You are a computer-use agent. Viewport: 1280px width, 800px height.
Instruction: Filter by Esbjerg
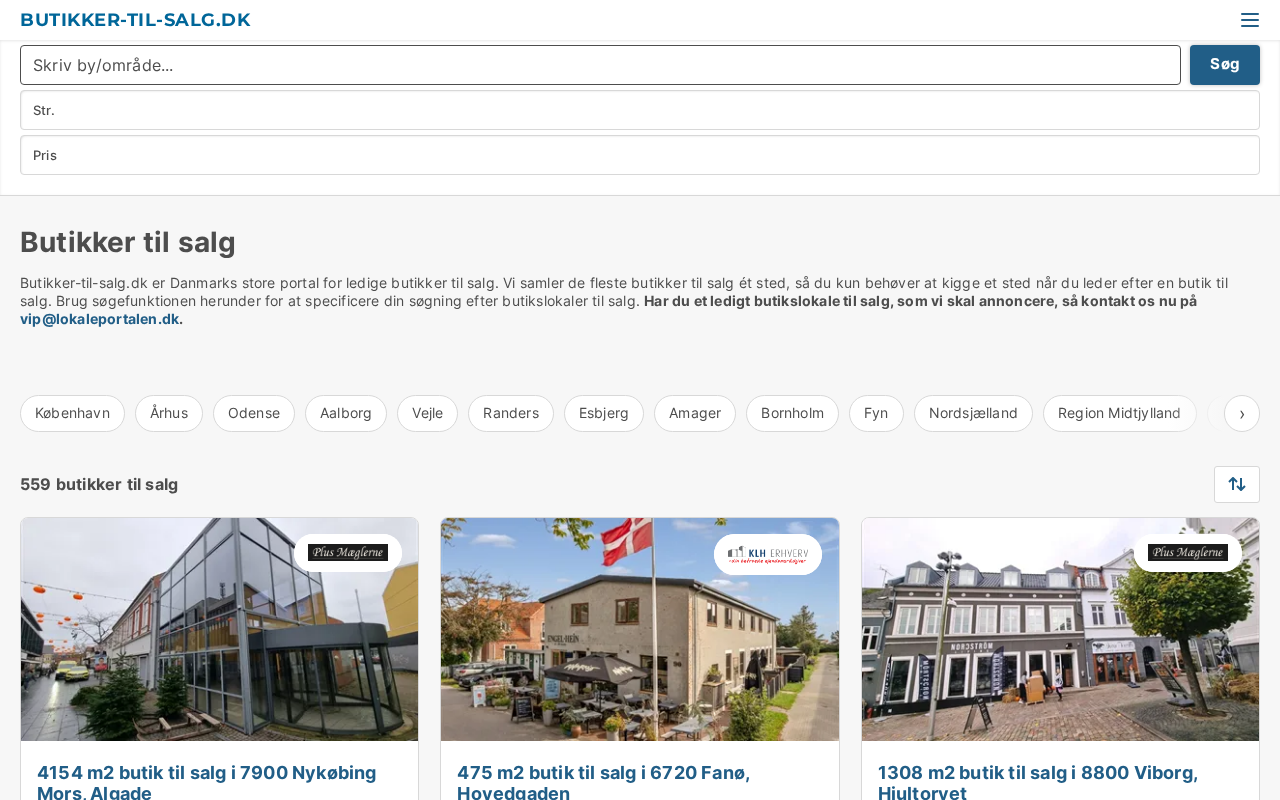tap(604, 413)
